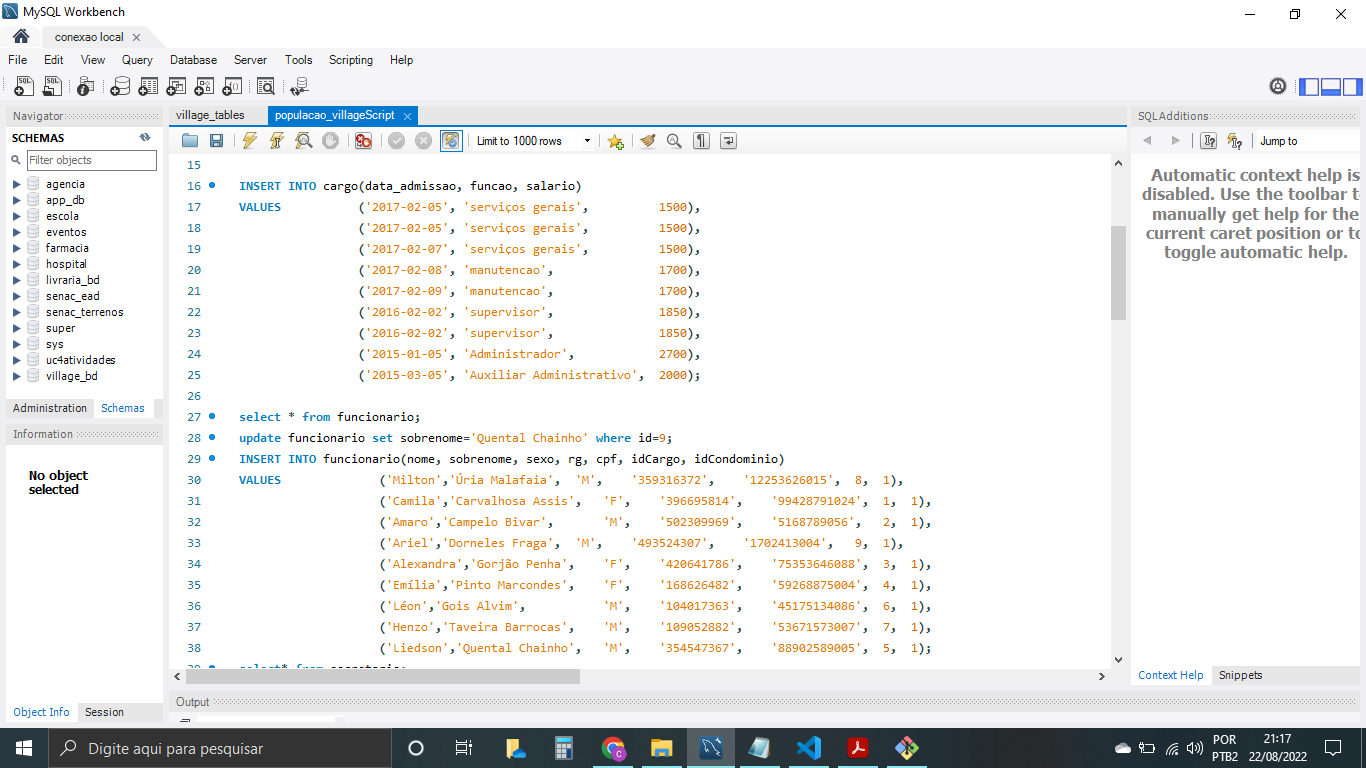Image resolution: width=1366 pixels, height=768 pixels.
Task: Open the beautify/reformat script icon
Action: (645, 140)
